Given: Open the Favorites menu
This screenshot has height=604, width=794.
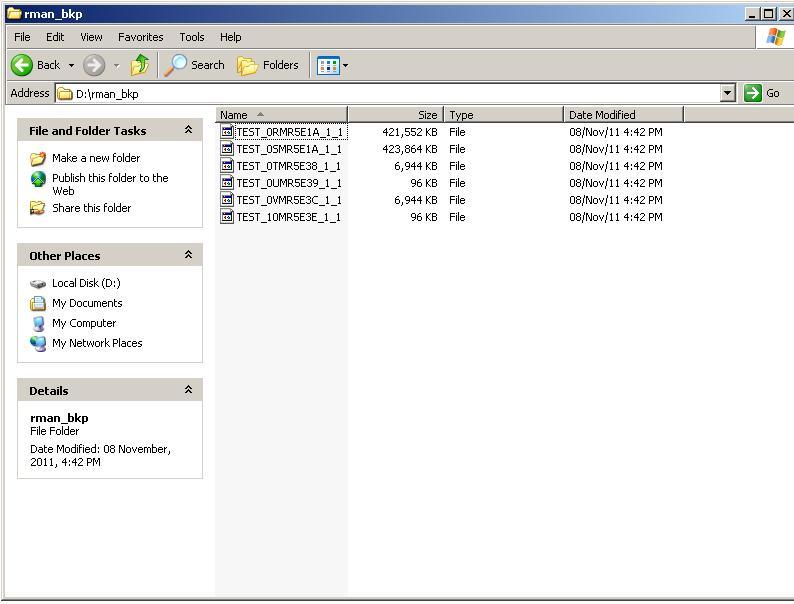Looking at the screenshot, I should point(140,37).
